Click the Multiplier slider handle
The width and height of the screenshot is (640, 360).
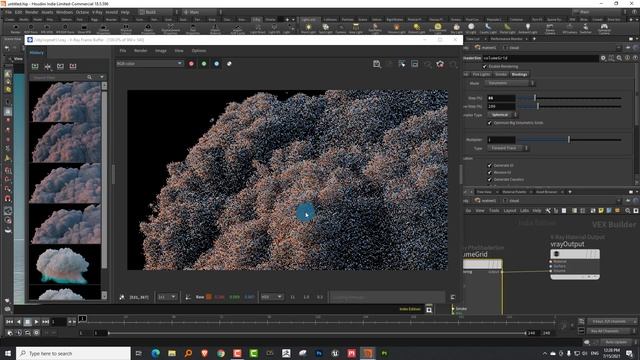coord(569,140)
